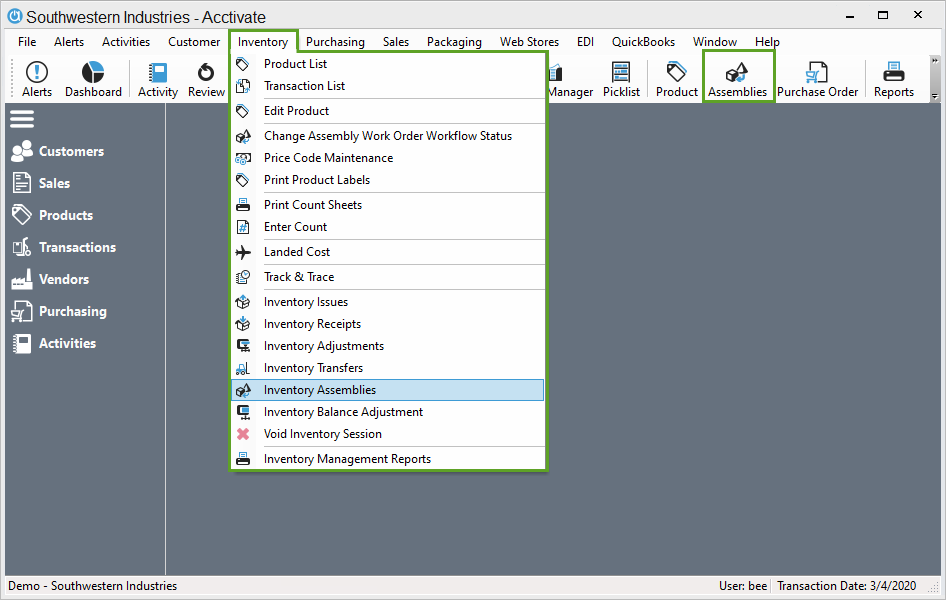This screenshot has height=600, width=946.
Task: Open the Picklist toolbar icon
Action: (x=621, y=79)
